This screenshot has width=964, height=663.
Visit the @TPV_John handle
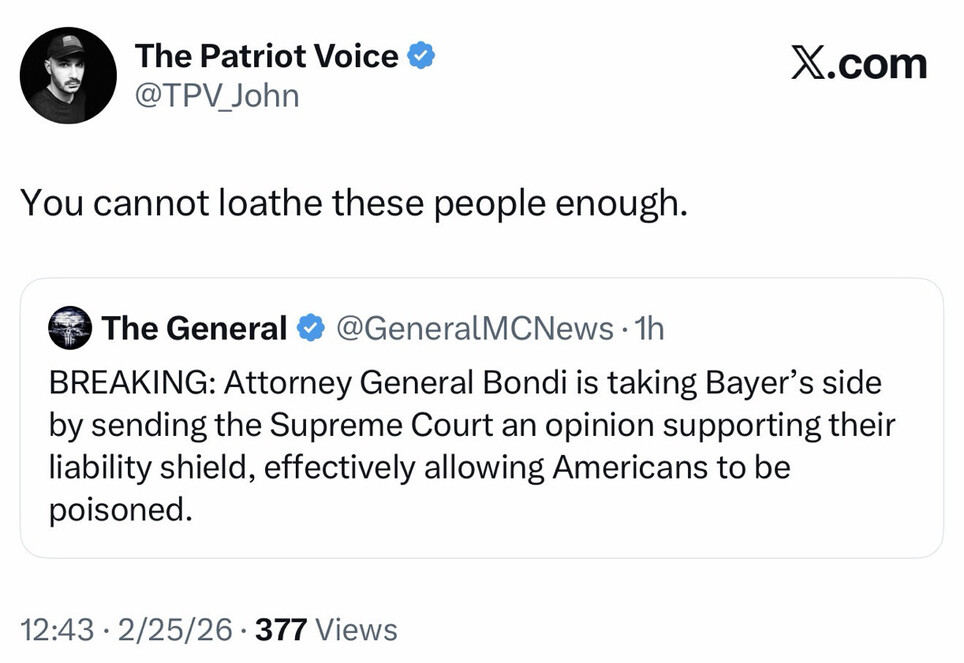[x=216, y=96]
